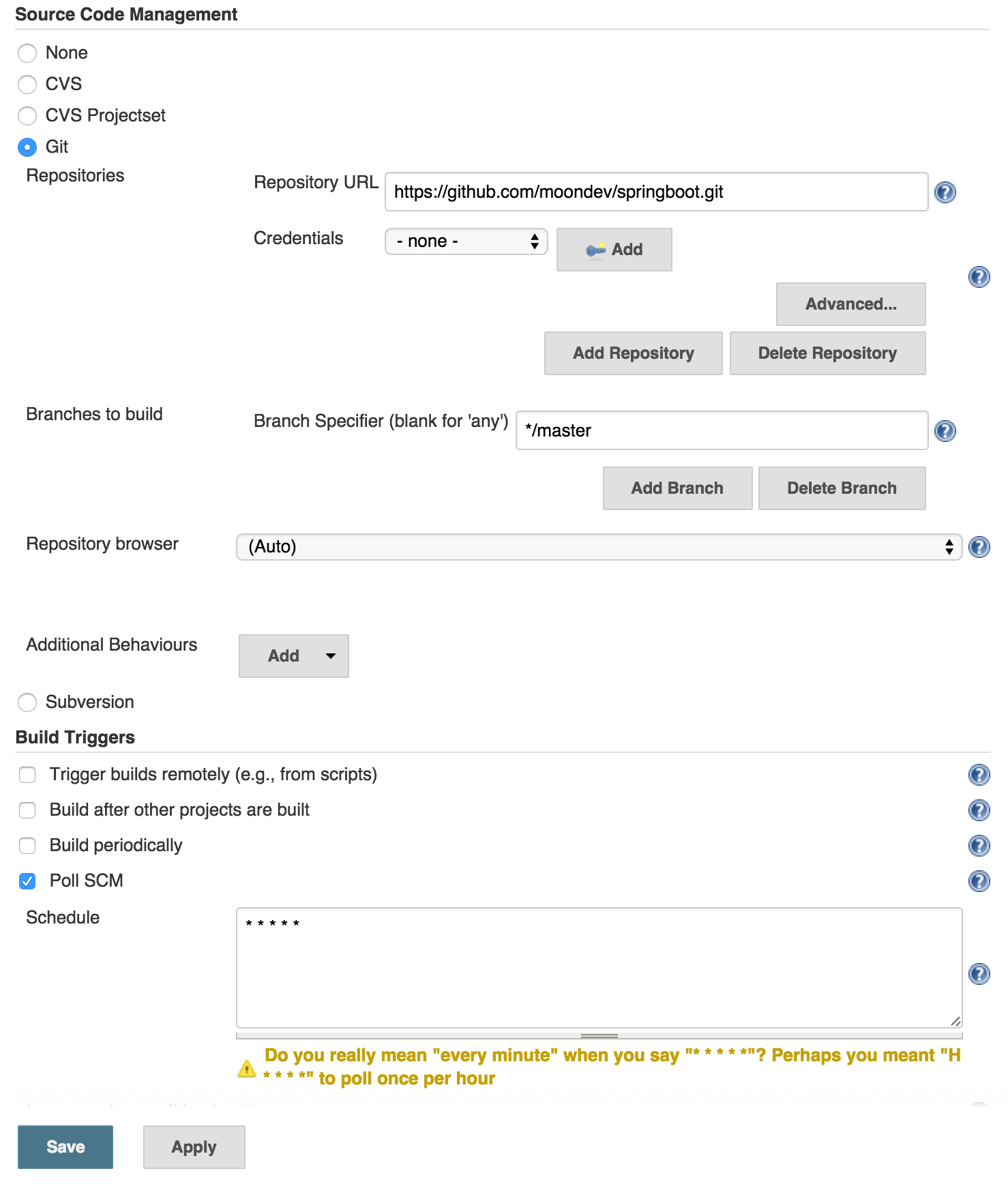The image size is (1008, 1184).
Task: Click help icon next to Repository browser
Action: point(979,547)
